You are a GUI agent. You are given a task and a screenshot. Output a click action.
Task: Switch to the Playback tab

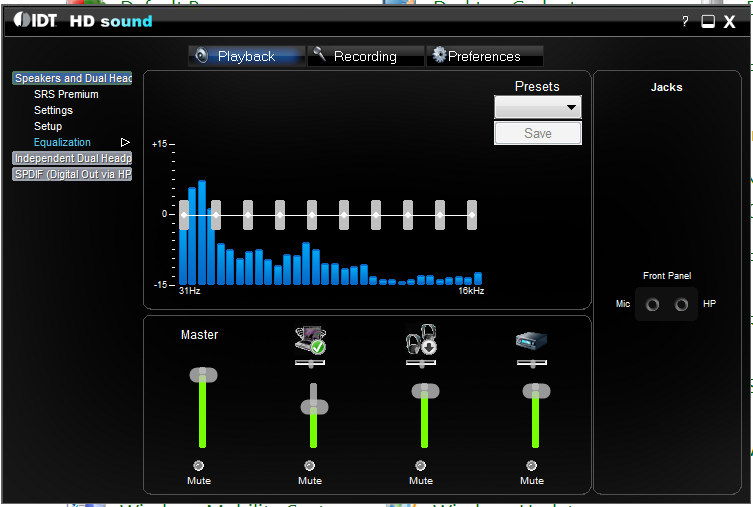click(x=247, y=56)
